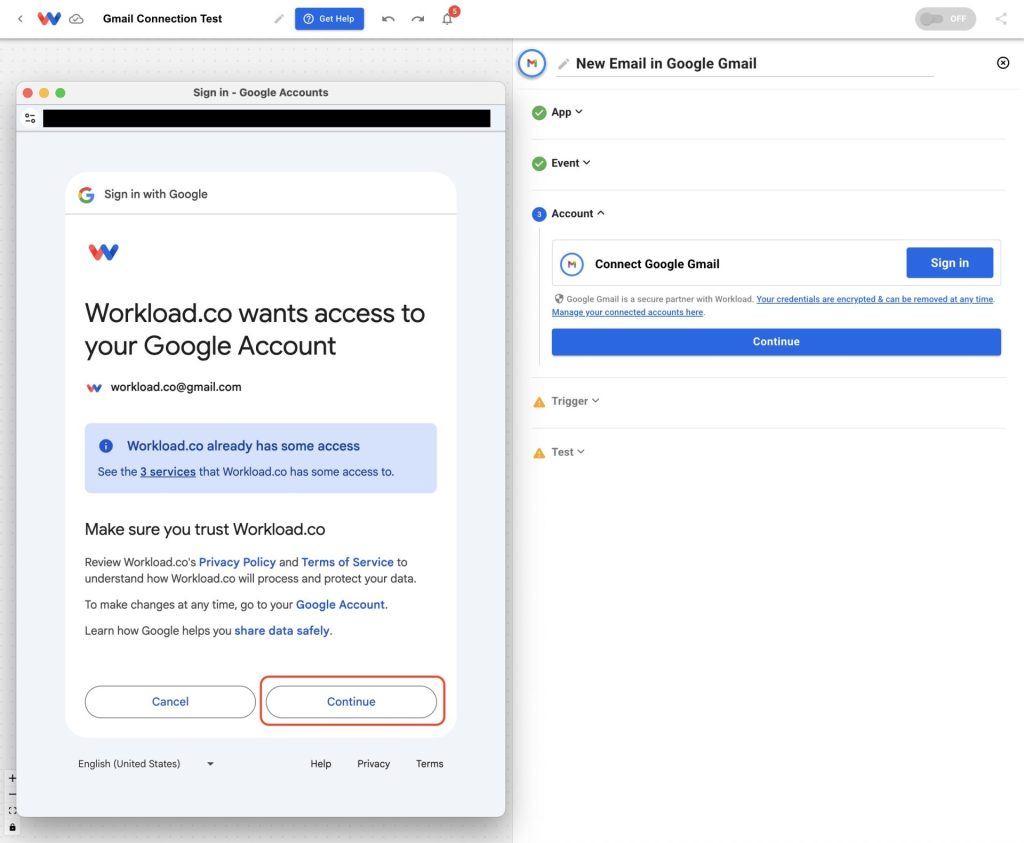Click the site settings icon in popup address bar
This screenshot has width=1024, height=843.
30,118
